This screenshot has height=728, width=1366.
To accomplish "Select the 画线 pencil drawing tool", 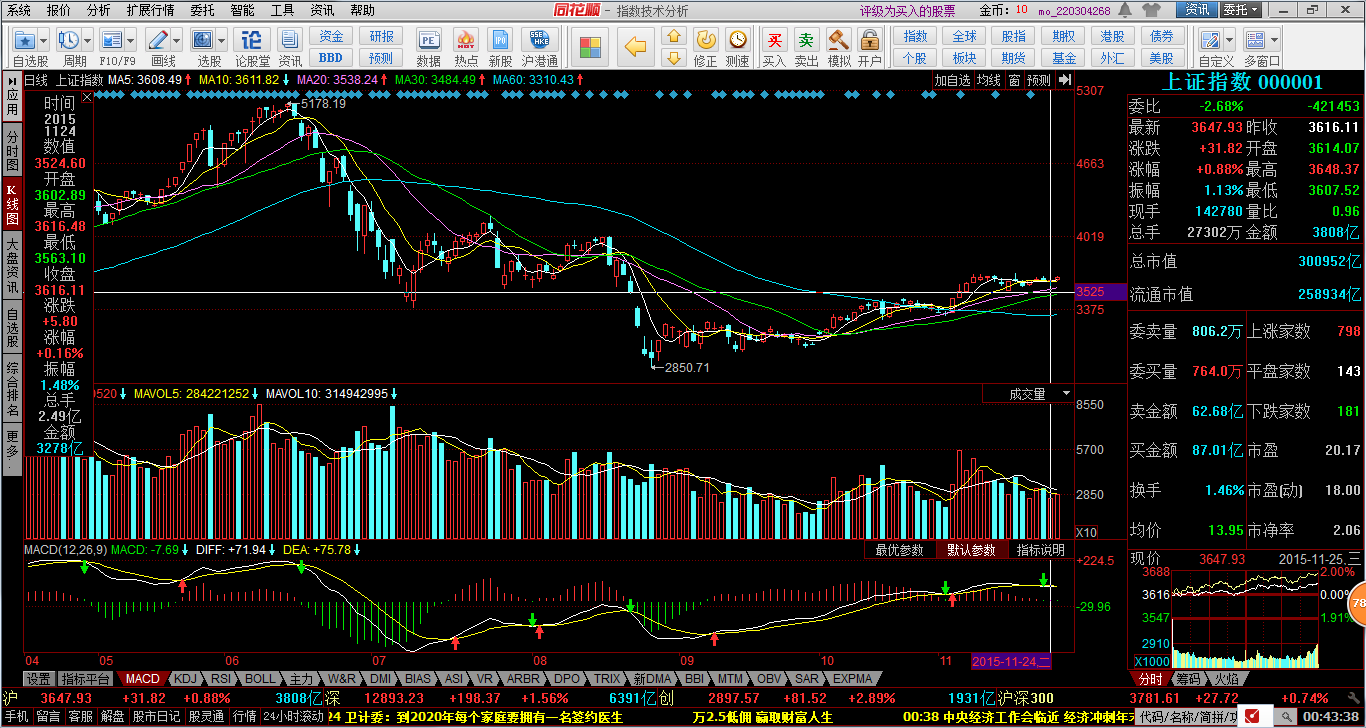I will 158,40.
